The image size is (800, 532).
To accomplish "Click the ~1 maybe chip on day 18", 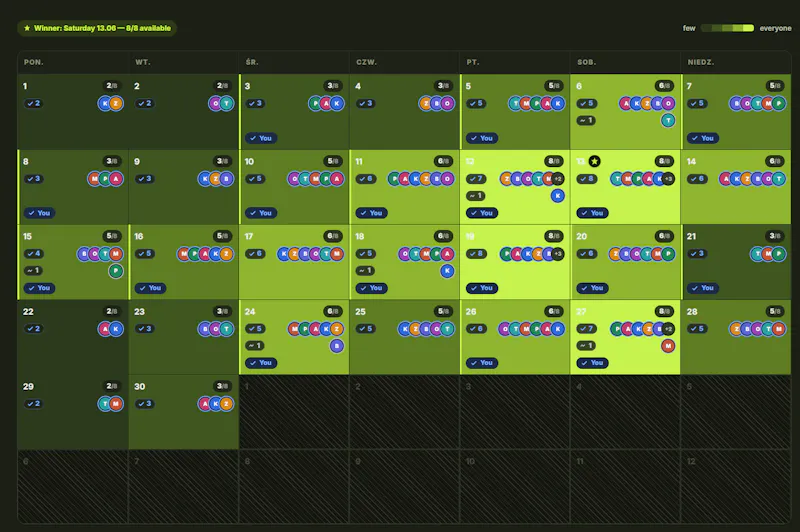I will [x=365, y=270].
